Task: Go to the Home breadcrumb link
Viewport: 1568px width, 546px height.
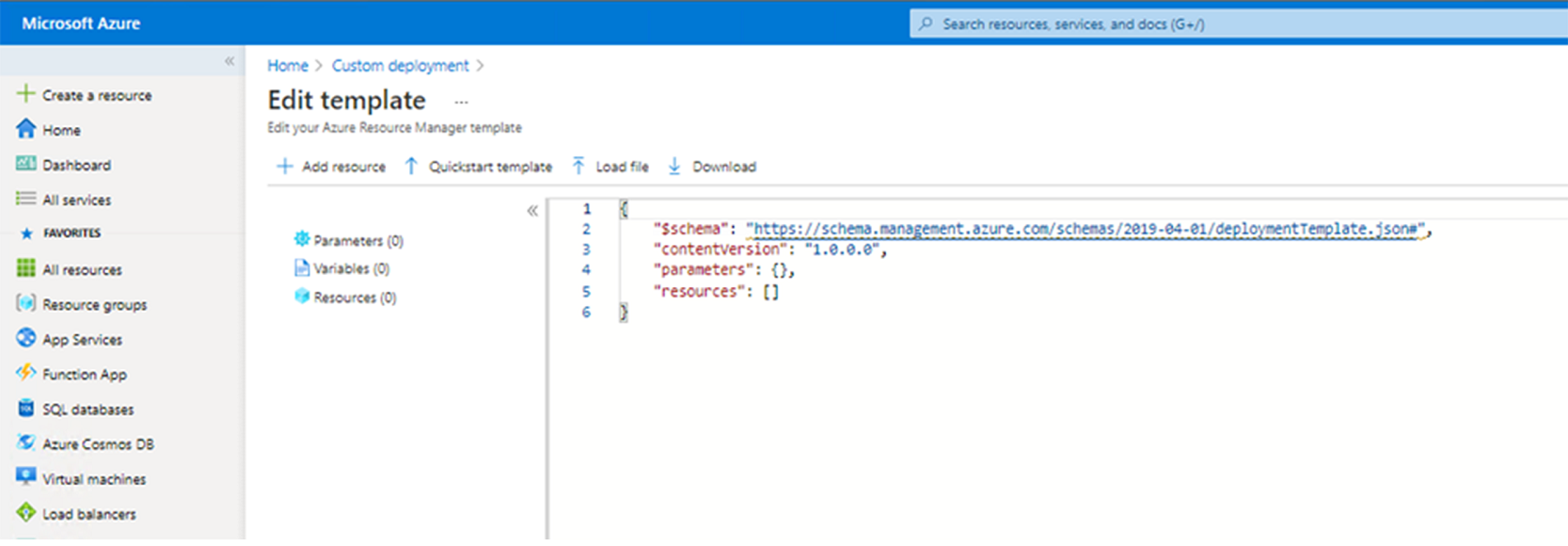Action: [288, 66]
